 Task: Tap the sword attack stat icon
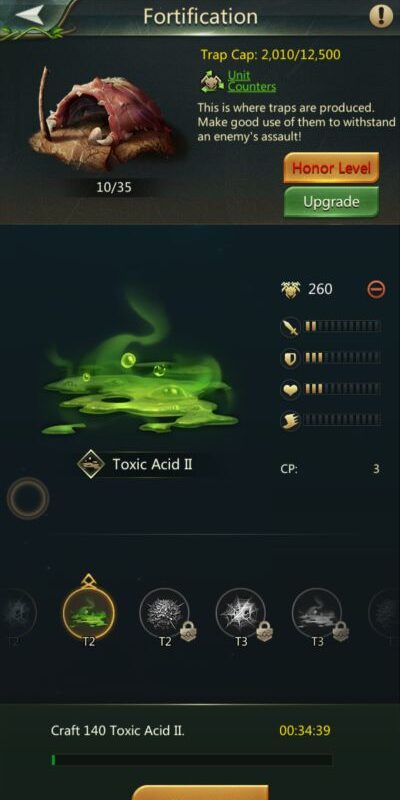coord(290,327)
